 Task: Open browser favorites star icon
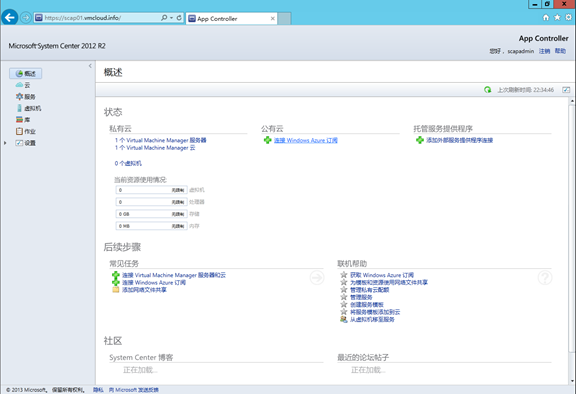[557, 17]
